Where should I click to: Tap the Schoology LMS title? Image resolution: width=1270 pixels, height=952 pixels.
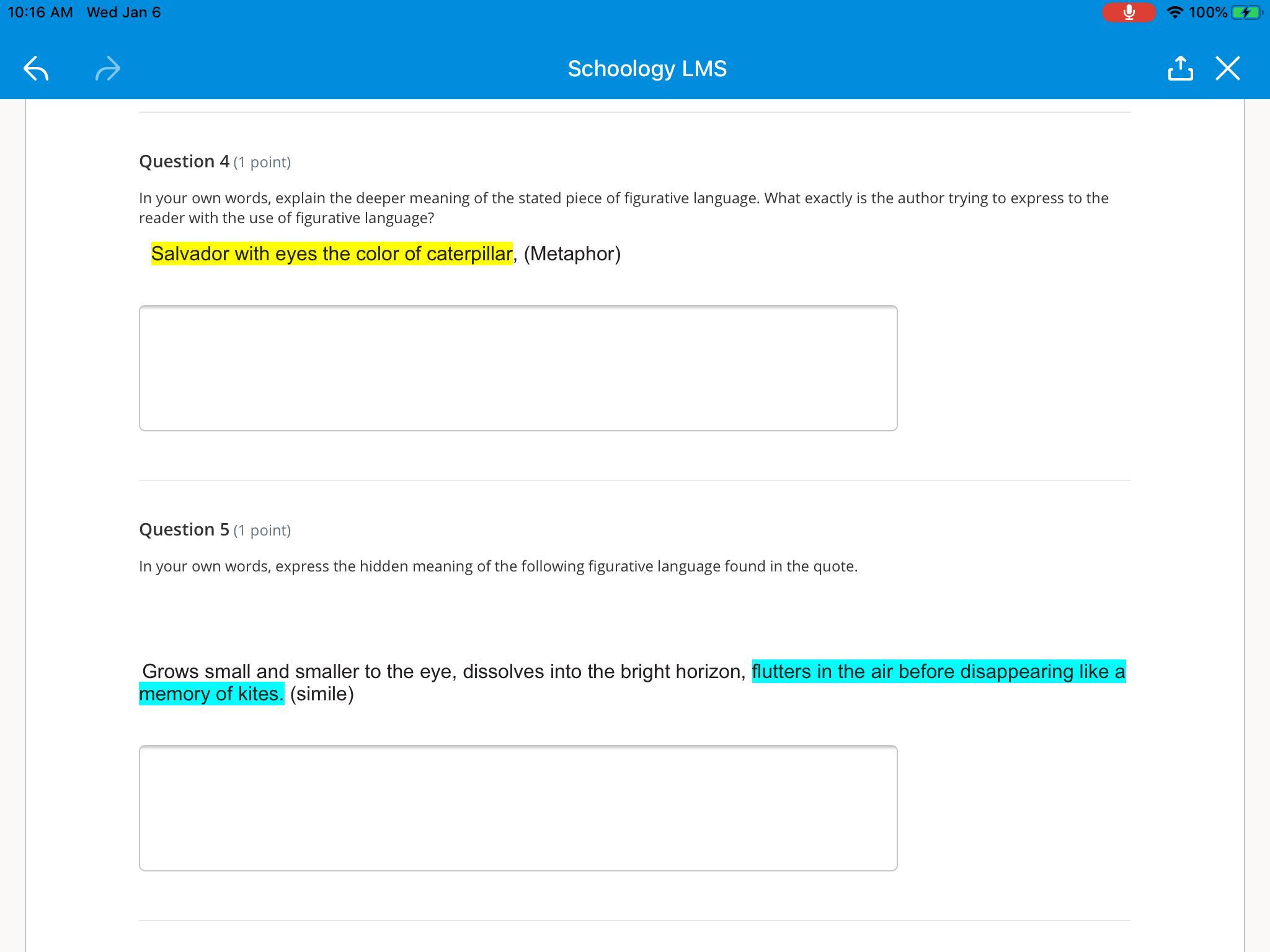[x=647, y=68]
